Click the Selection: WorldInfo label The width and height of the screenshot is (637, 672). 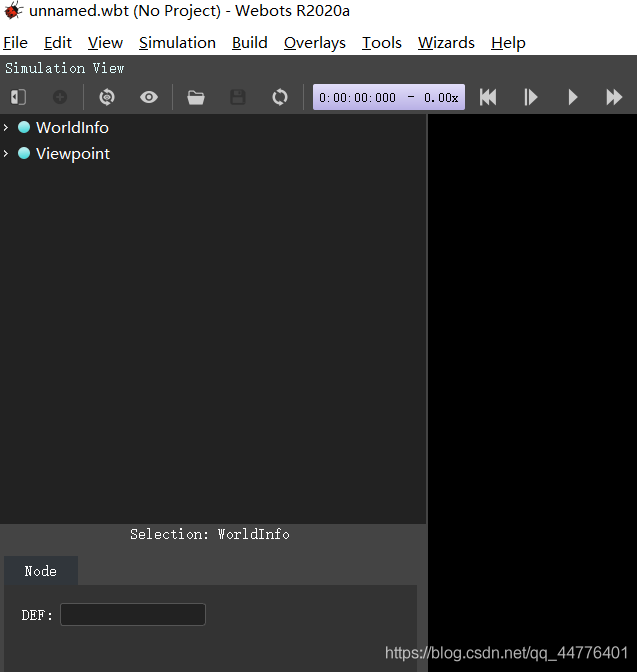coord(210,534)
